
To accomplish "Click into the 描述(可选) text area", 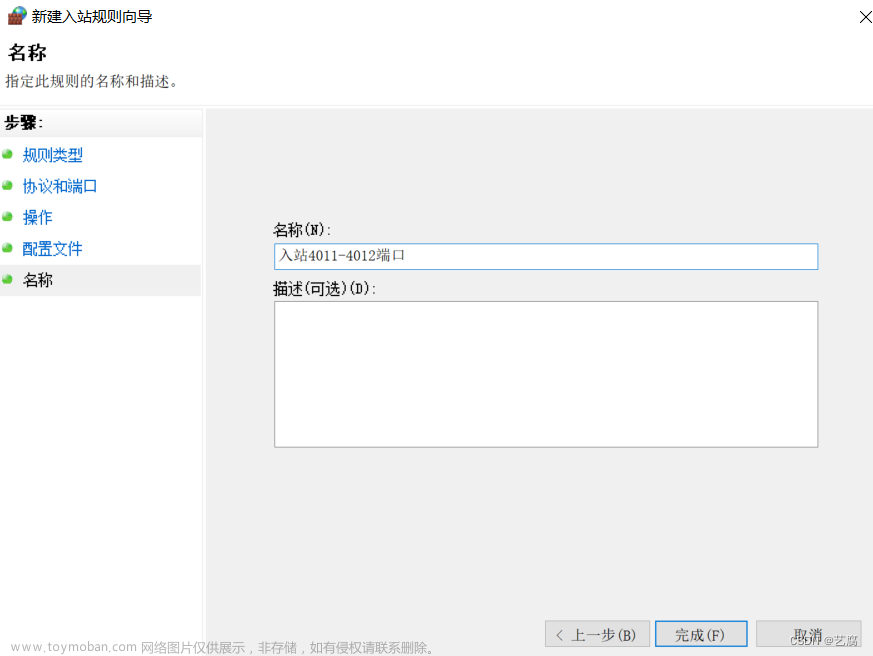I will click(x=546, y=374).
